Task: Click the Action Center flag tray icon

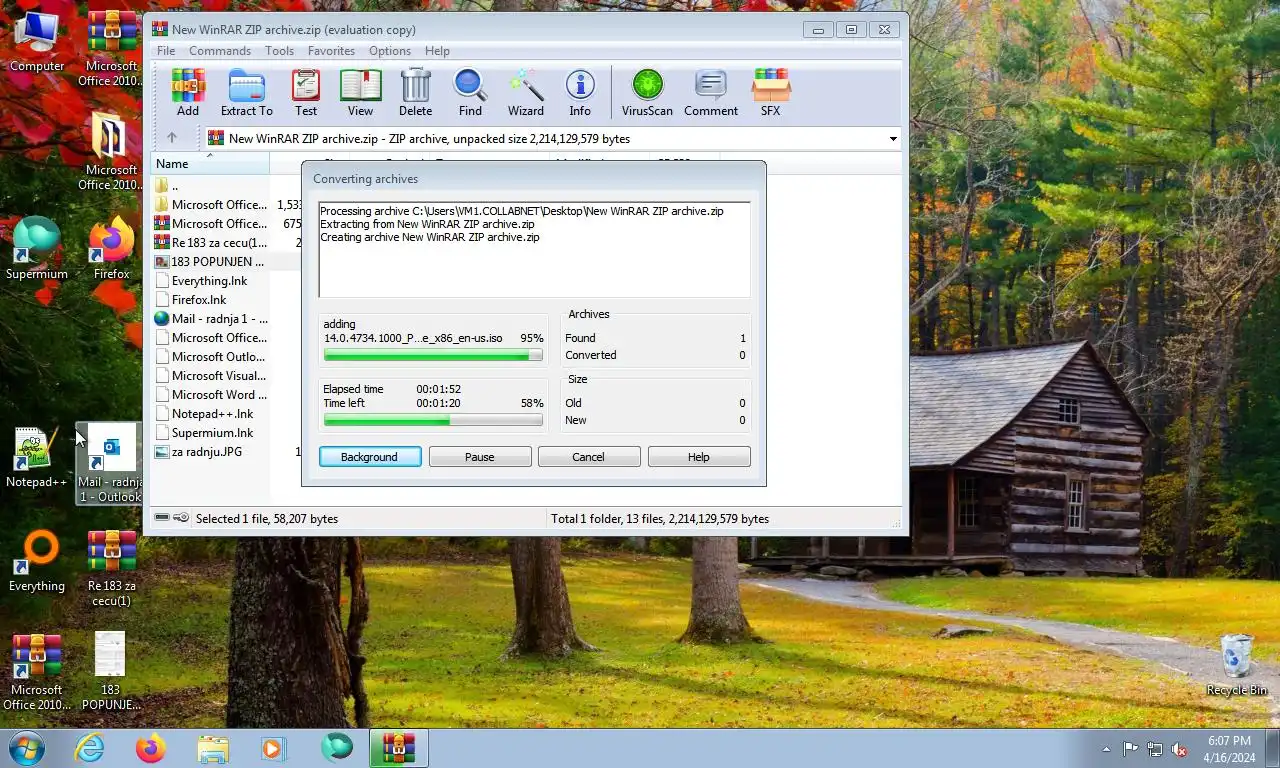Action: [1131, 749]
